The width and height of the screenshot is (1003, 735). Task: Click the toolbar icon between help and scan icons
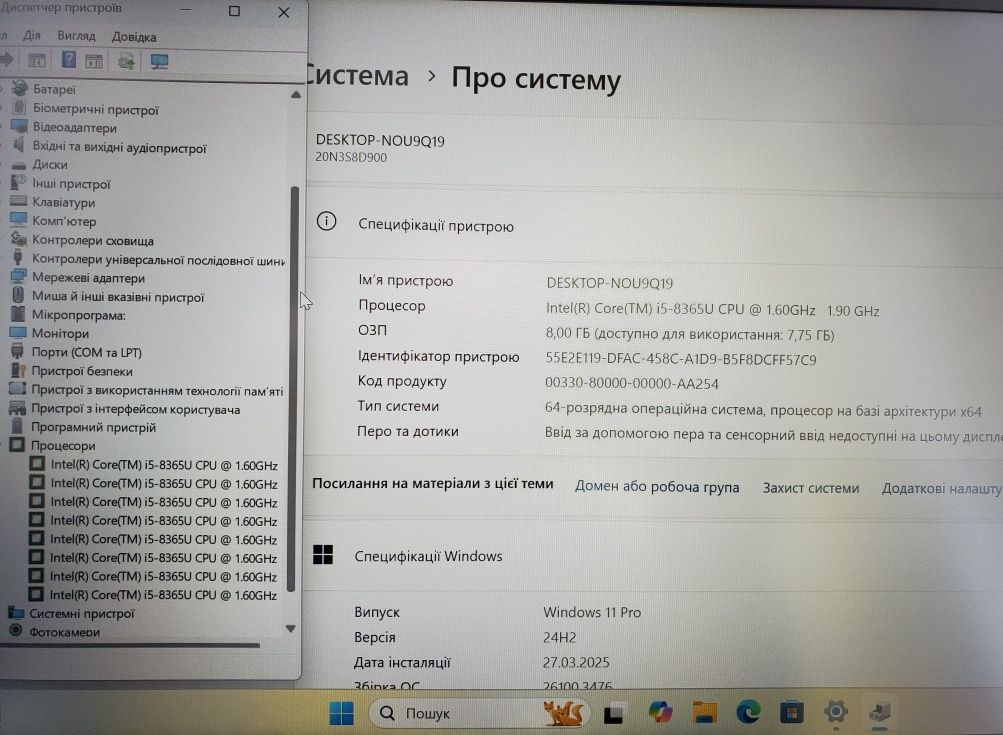(x=94, y=61)
